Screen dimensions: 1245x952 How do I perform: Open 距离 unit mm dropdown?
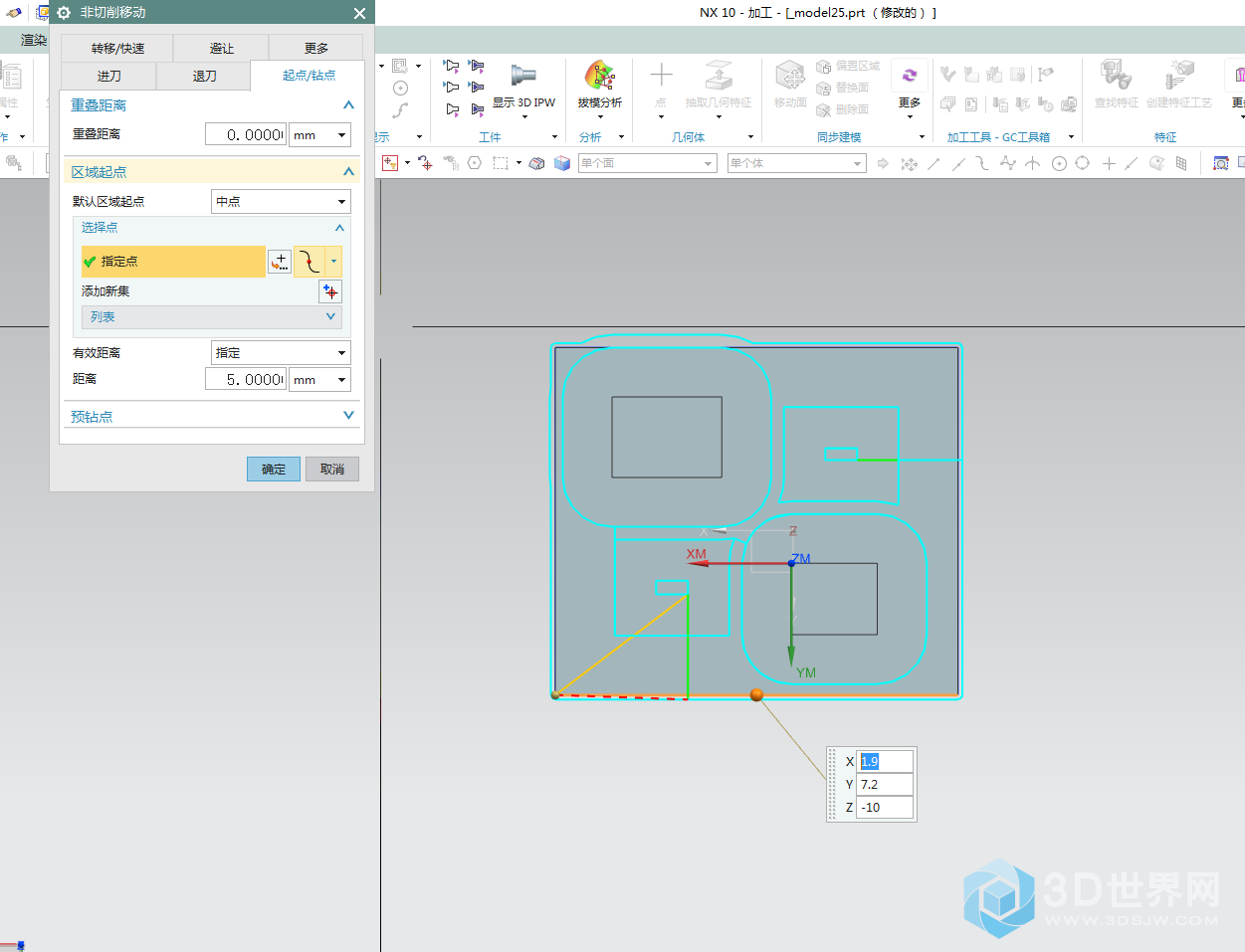coord(319,379)
